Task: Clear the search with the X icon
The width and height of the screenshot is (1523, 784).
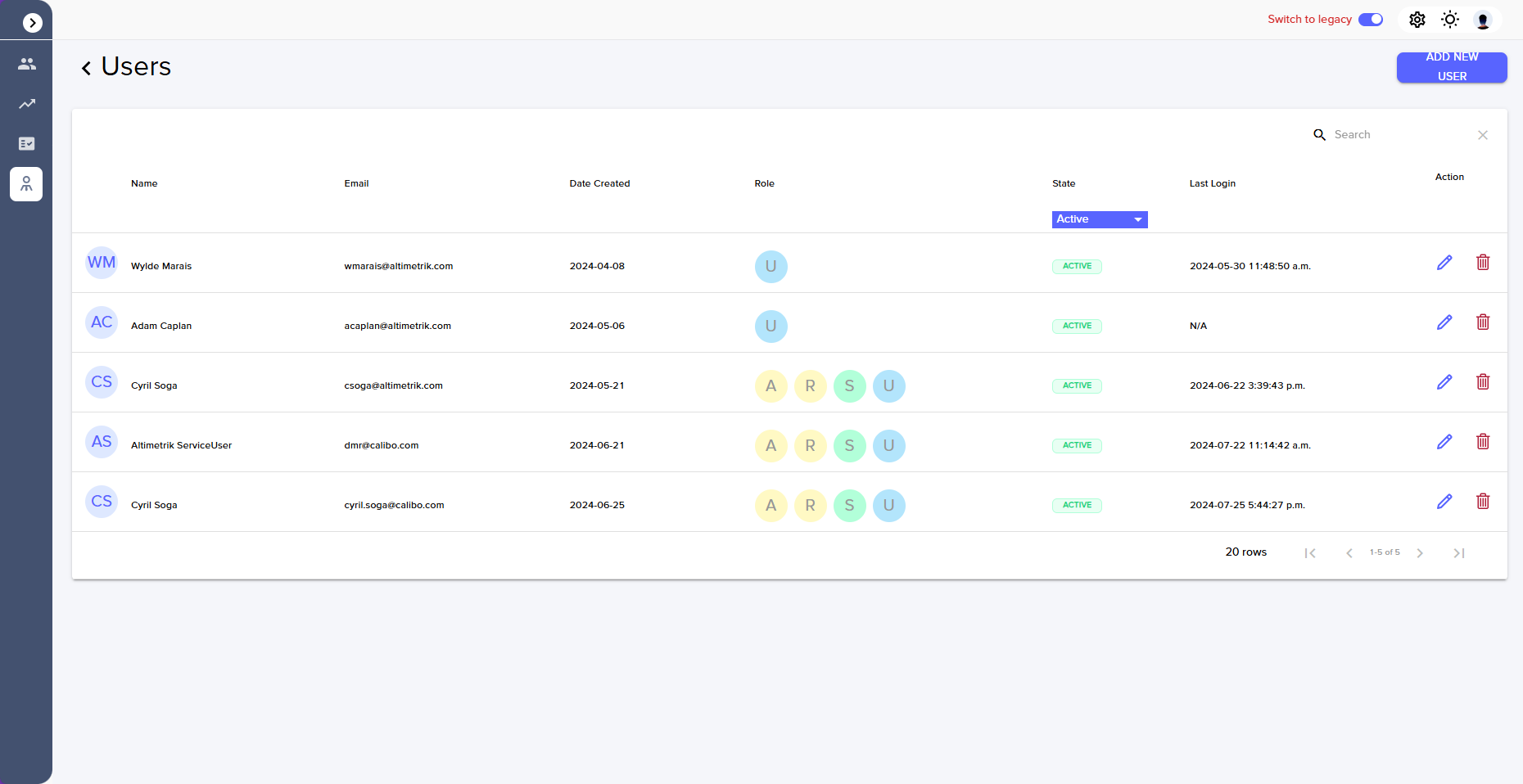Action: (1482, 135)
